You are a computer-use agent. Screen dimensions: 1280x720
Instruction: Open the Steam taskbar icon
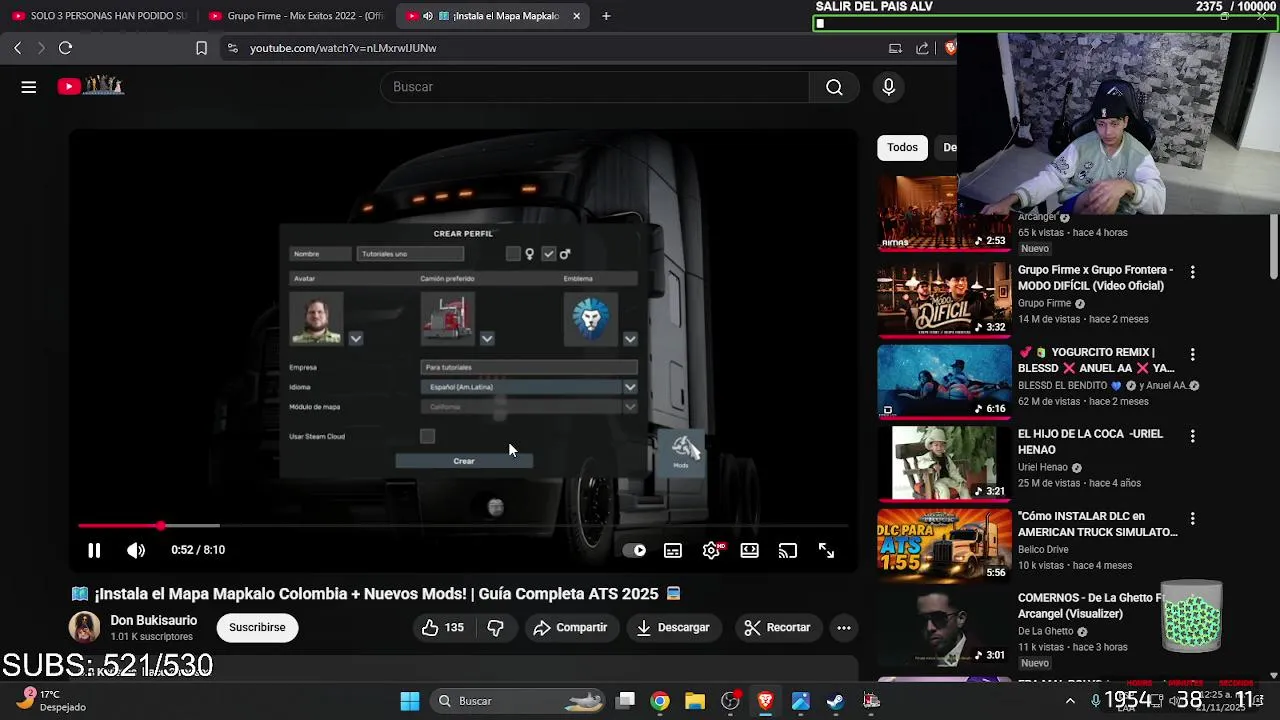pyautogui.click(x=835, y=701)
